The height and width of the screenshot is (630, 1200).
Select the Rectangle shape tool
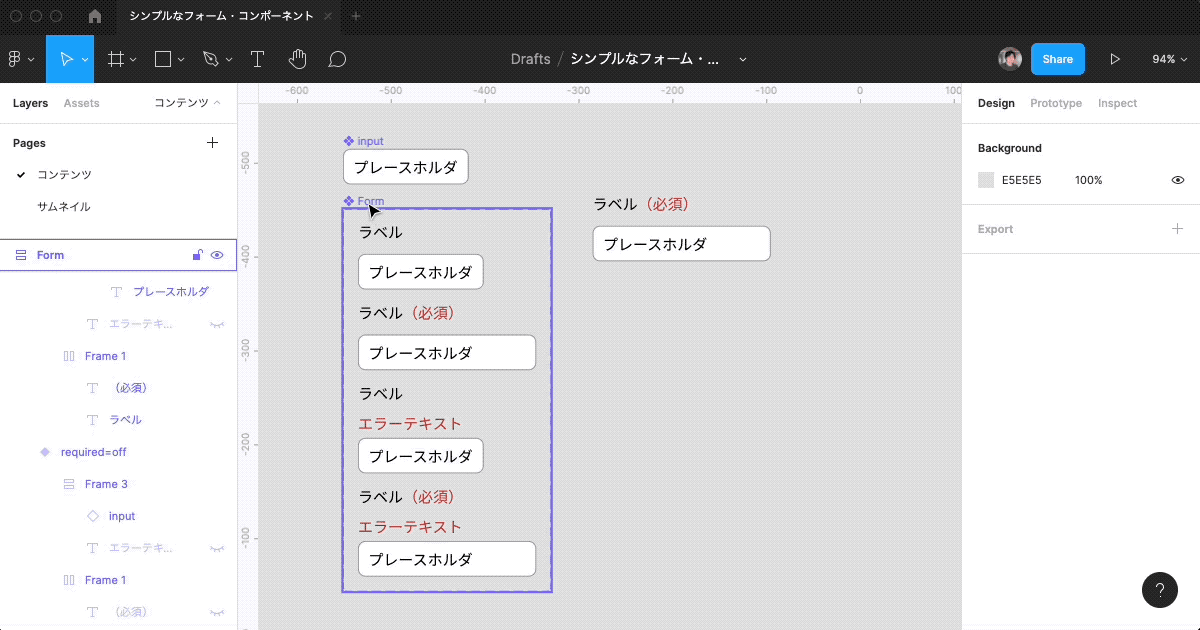click(163, 59)
